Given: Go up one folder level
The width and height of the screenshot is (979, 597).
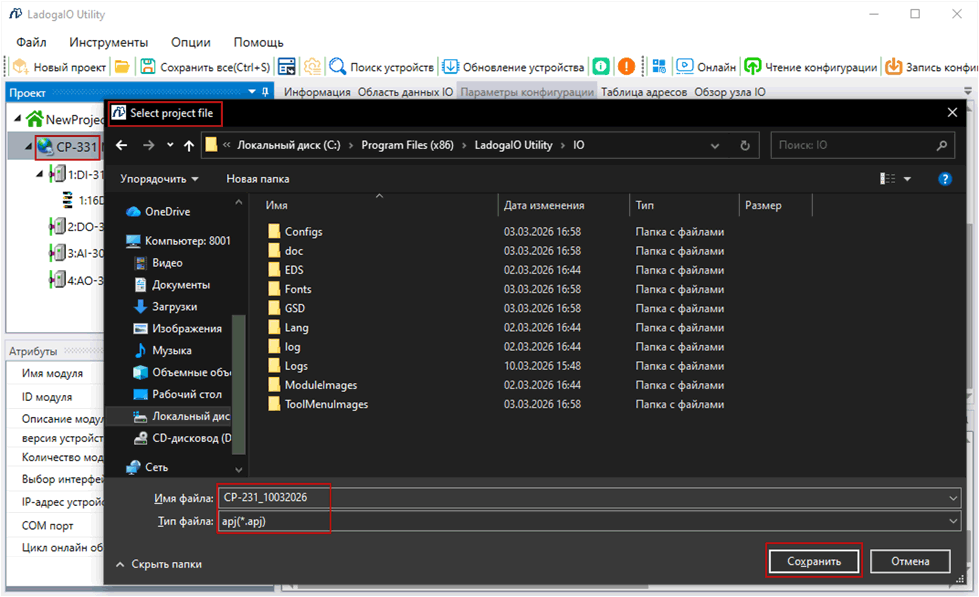Looking at the screenshot, I should [189, 146].
